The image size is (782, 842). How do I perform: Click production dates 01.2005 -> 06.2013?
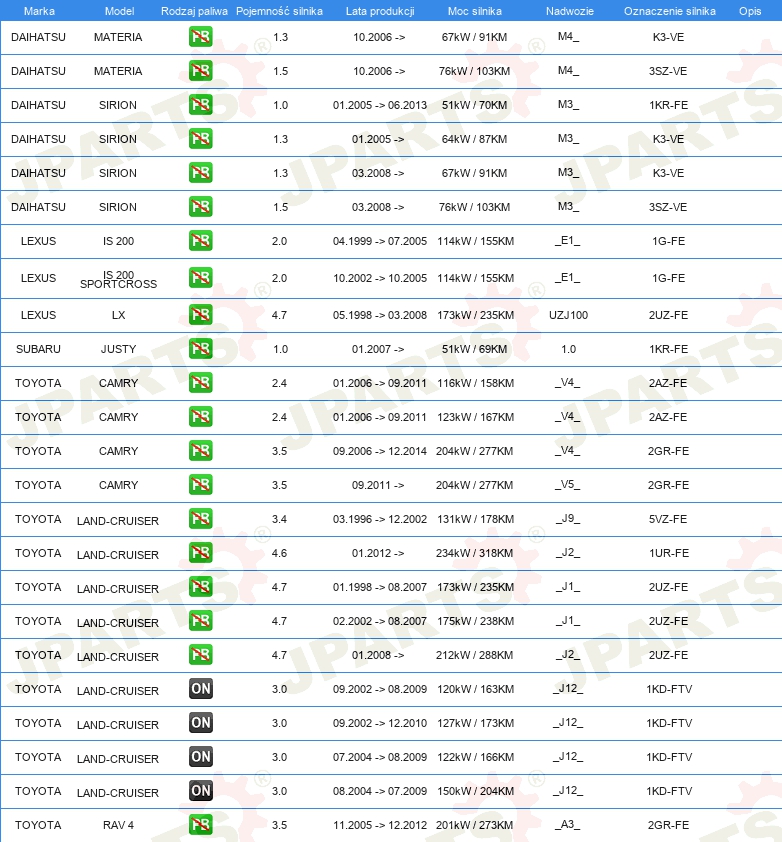click(x=380, y=105)
